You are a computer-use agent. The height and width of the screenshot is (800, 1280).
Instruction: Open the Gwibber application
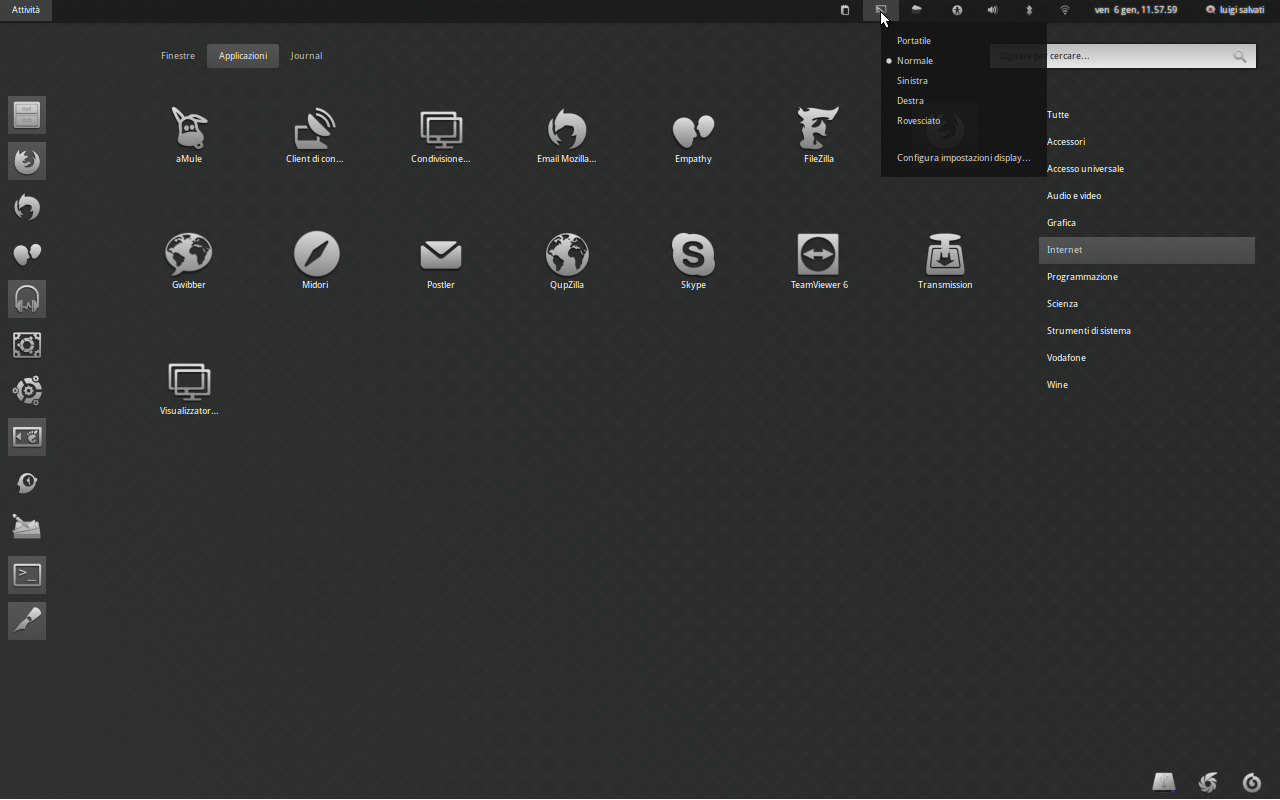coord(189,261)
